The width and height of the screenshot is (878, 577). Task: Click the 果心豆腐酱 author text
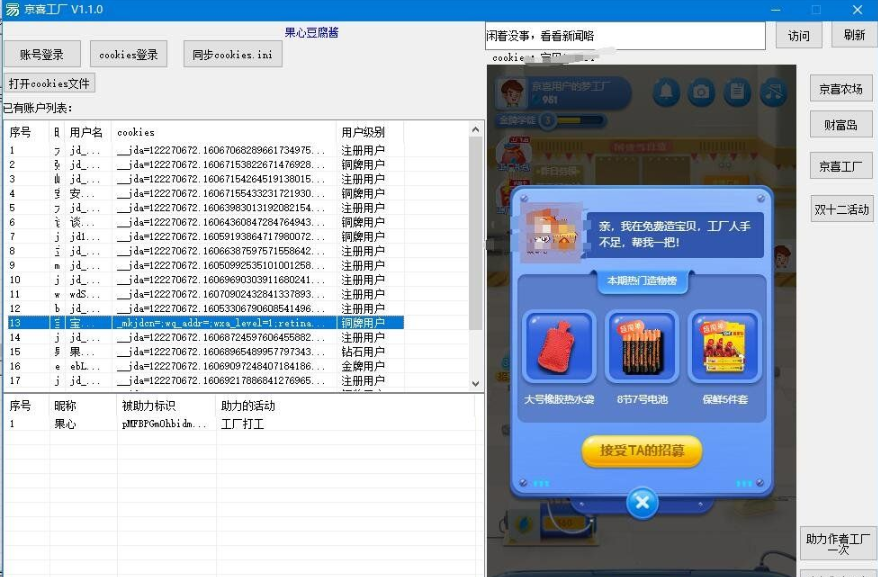tap(311, 32)
